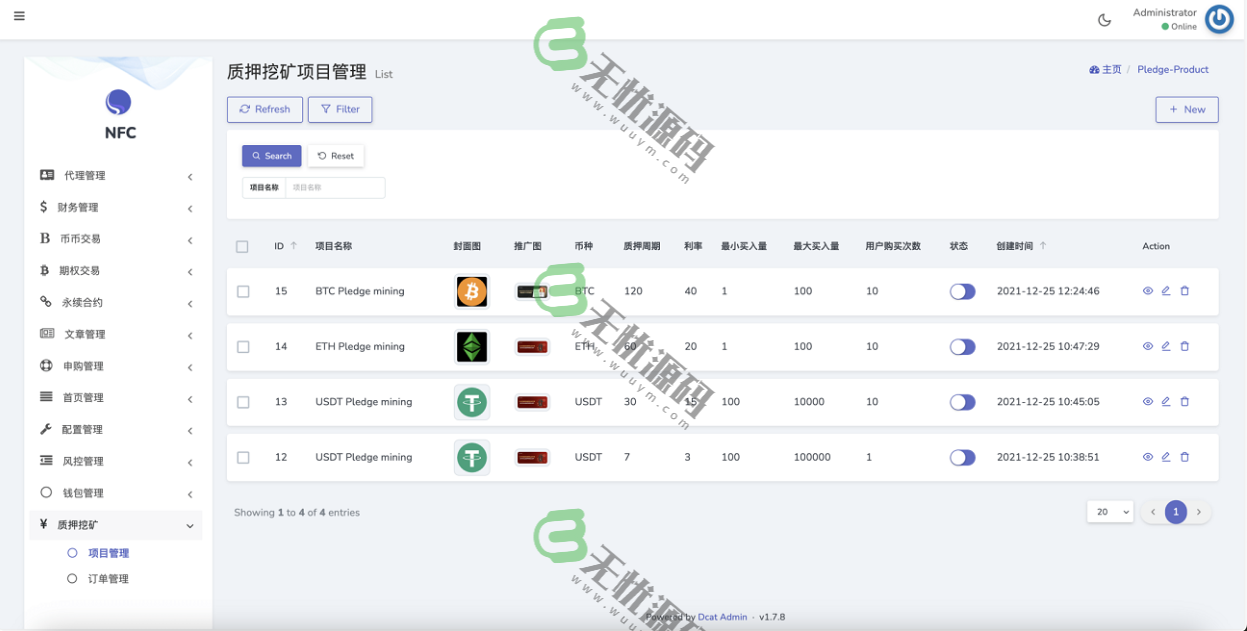This screenshot has height=631, width=1247.
Task: Select the header select-all checkbox
Action: (x=242, y=245)
